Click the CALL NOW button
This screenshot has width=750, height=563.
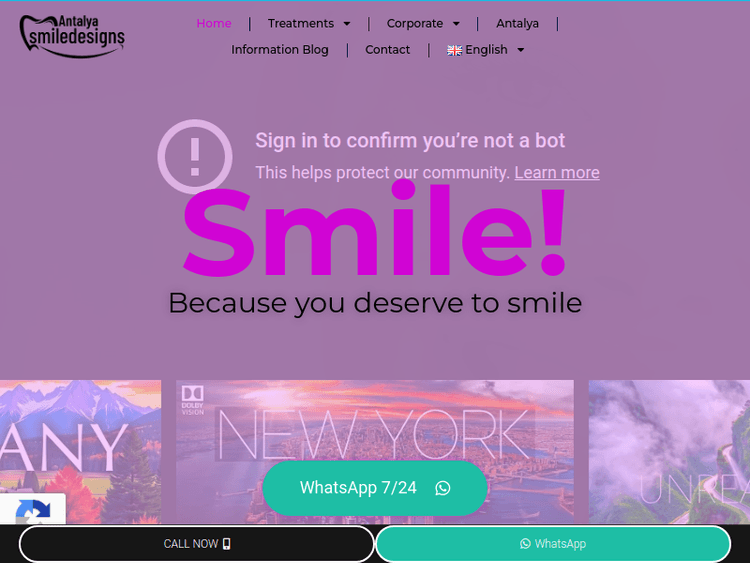pos(197,544)
